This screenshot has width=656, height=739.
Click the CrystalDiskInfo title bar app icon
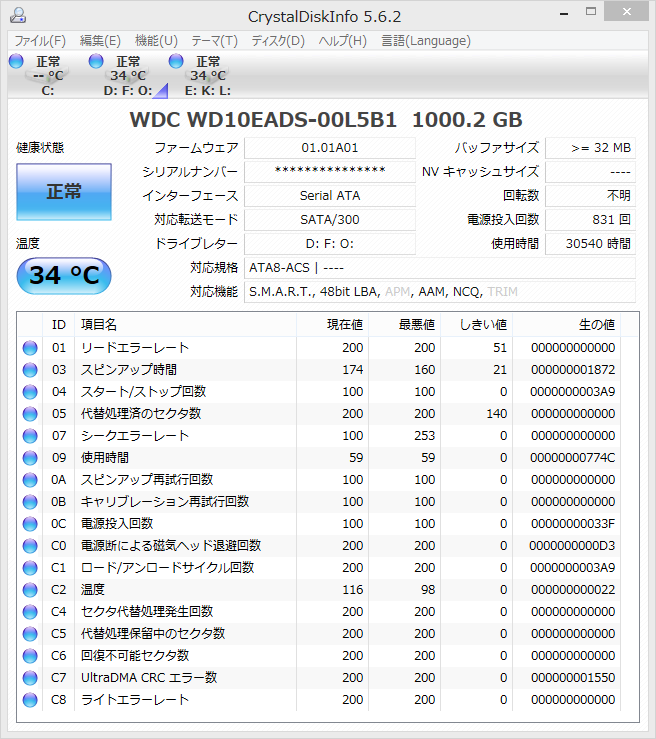(x=18, y=16)
